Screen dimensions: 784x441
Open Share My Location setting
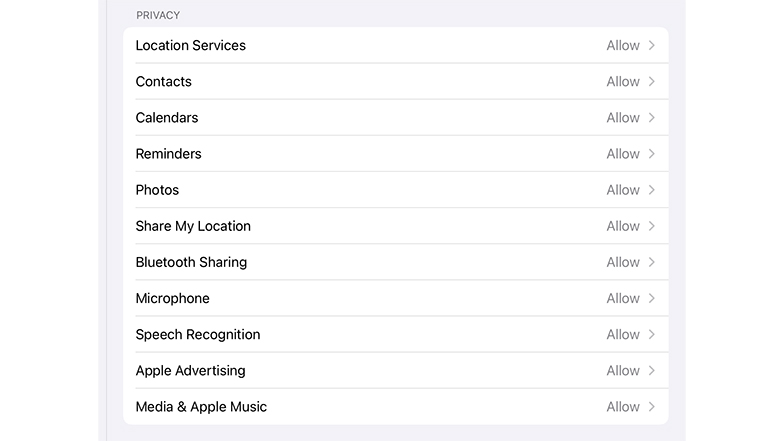coord(193,226)
